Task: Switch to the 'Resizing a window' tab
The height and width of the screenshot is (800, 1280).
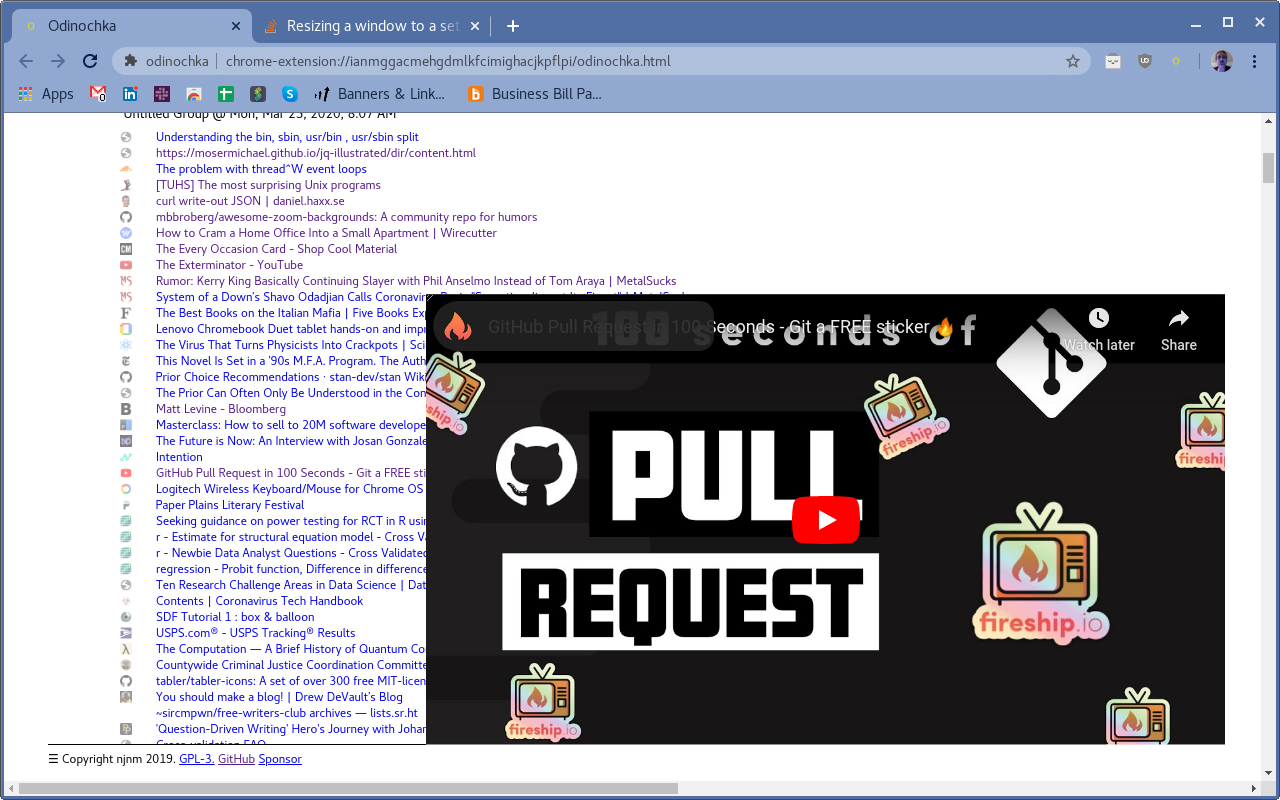Action: (370, 26)
